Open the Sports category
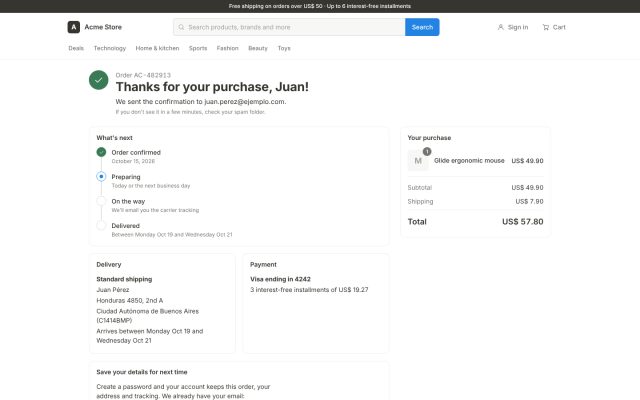This screenshot has height=400, width=640. pyautogui.click(x=198, y=48)
